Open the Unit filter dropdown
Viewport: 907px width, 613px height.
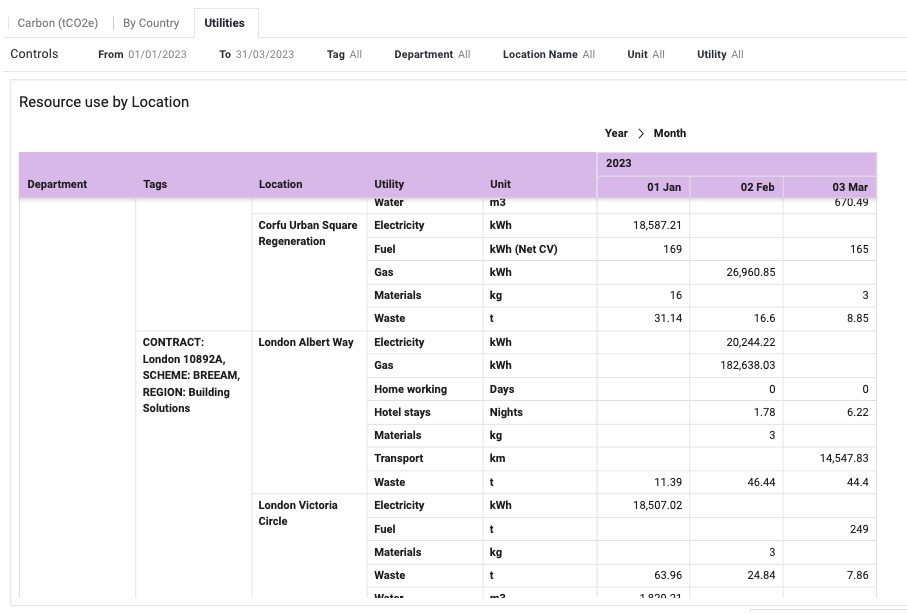(646, 54)
